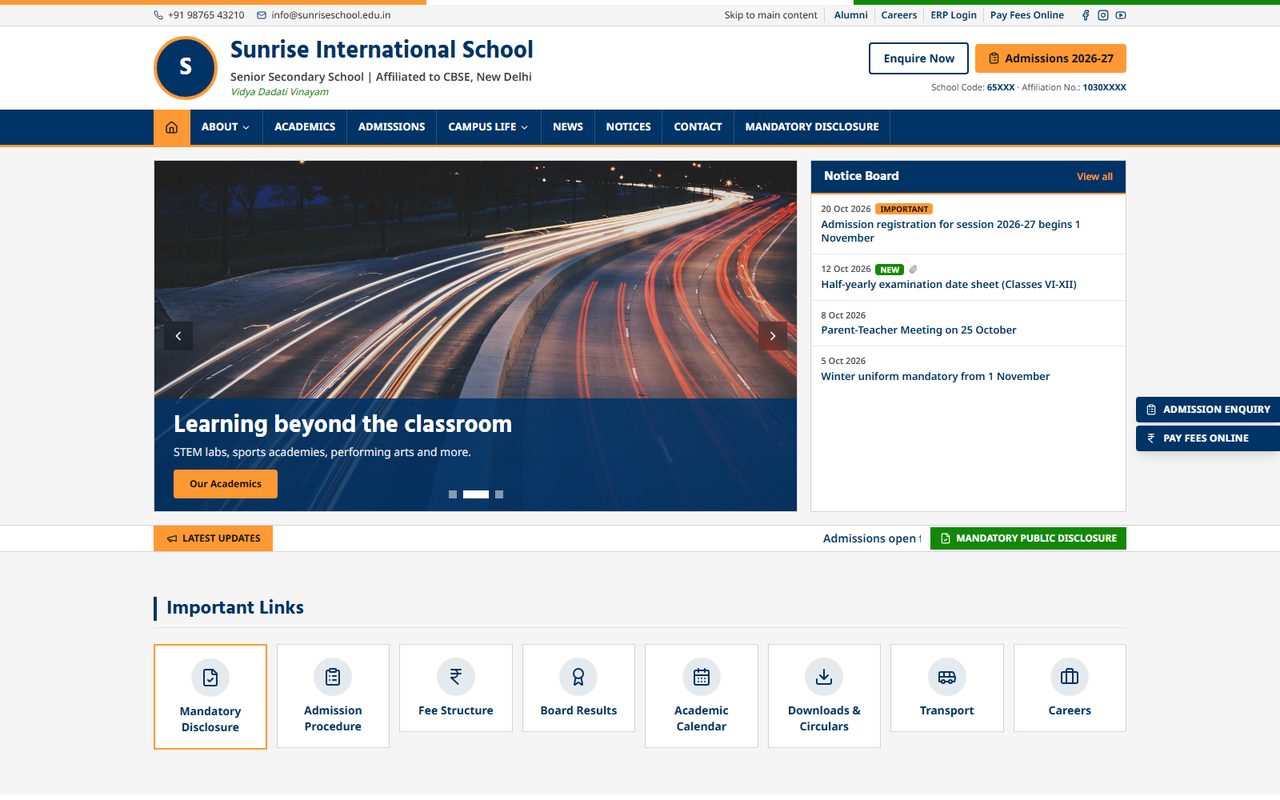
Task: Open the floating Pay Fees Online side tab
Action: [1208, 438]
